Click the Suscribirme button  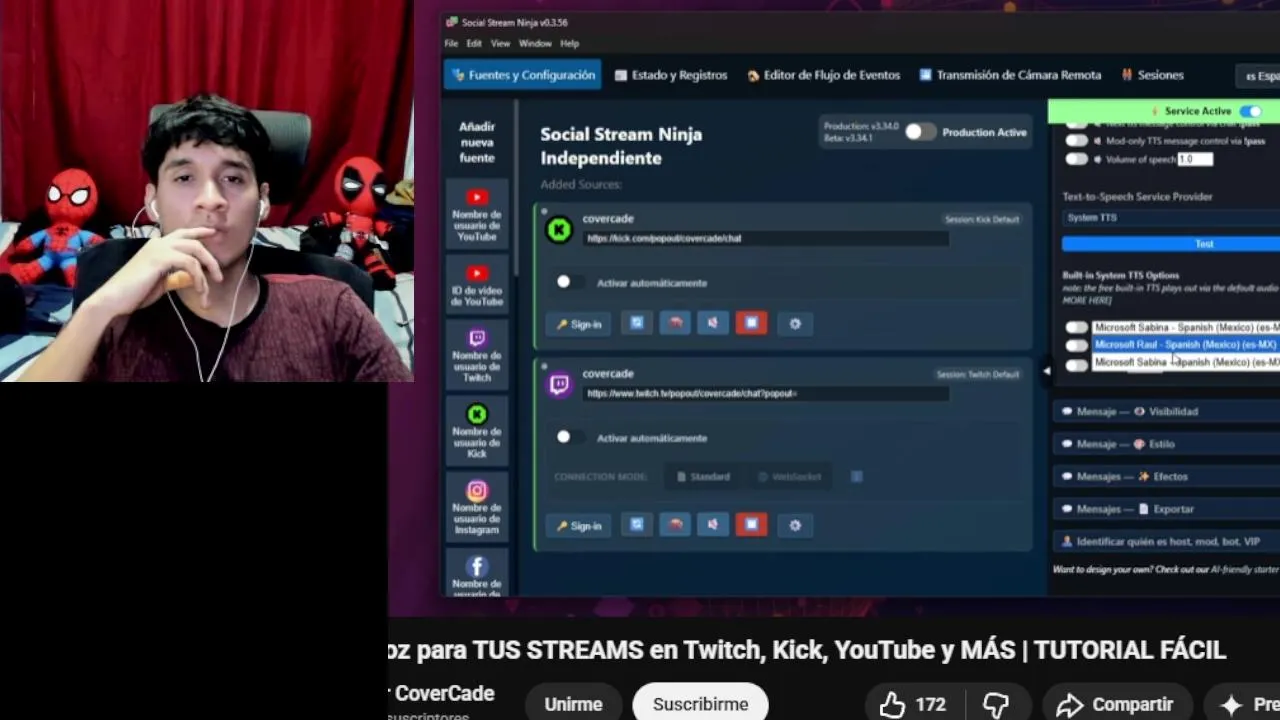click(700, 704)
